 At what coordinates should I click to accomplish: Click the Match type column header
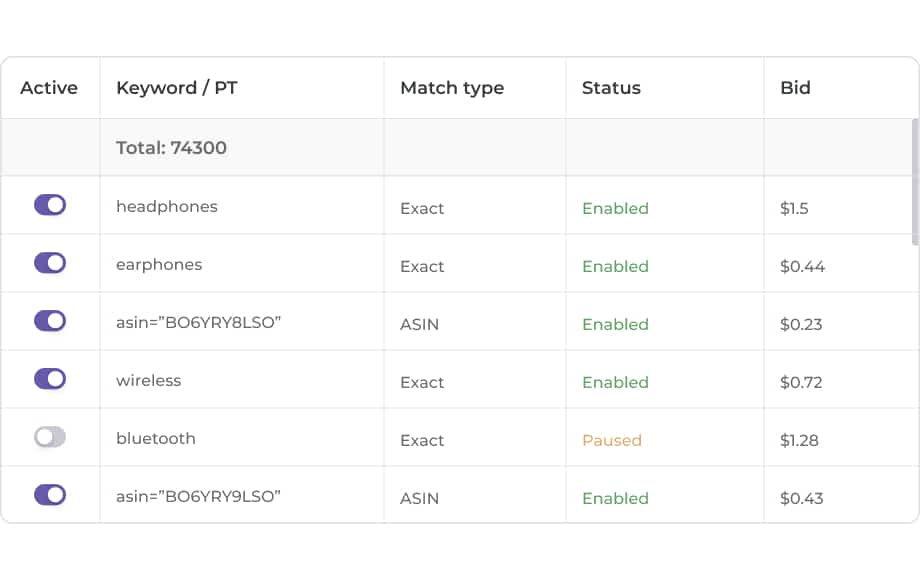pos(452,88)
